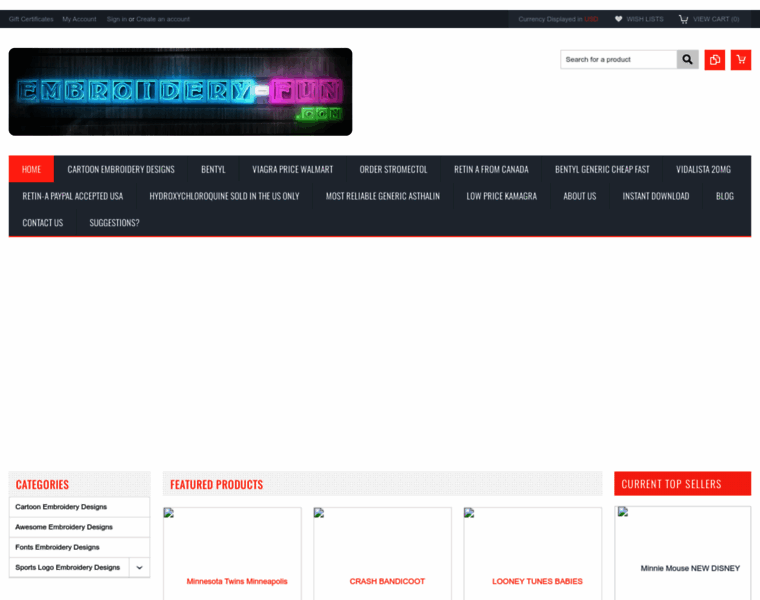Open the Blog menu item
Image resolution: width=760 pixels, height=600 pixels.
725,196
